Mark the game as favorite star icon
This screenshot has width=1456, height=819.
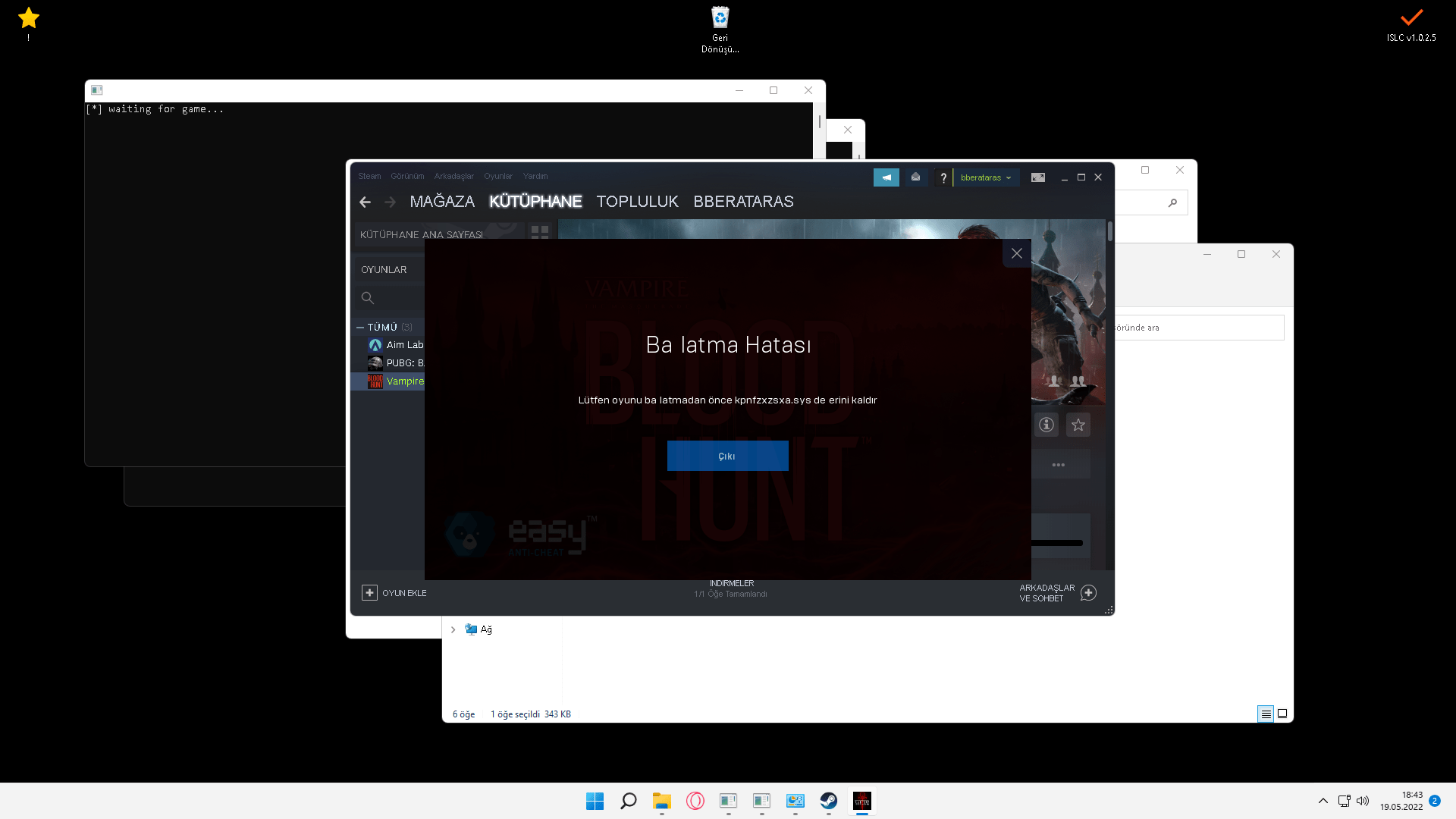coord(1078,425)
